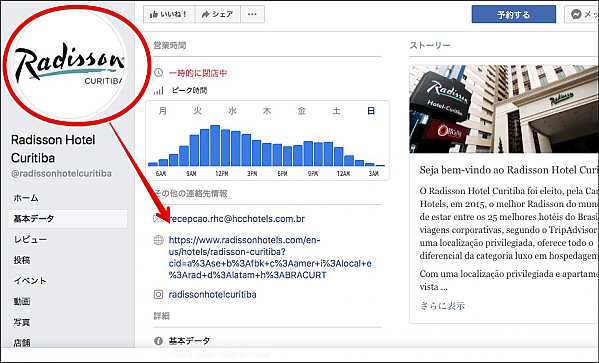Select 火 in the peak hours chart
Image resolution: width=599 pixels, height=363 pixels.
pos(197,111)
